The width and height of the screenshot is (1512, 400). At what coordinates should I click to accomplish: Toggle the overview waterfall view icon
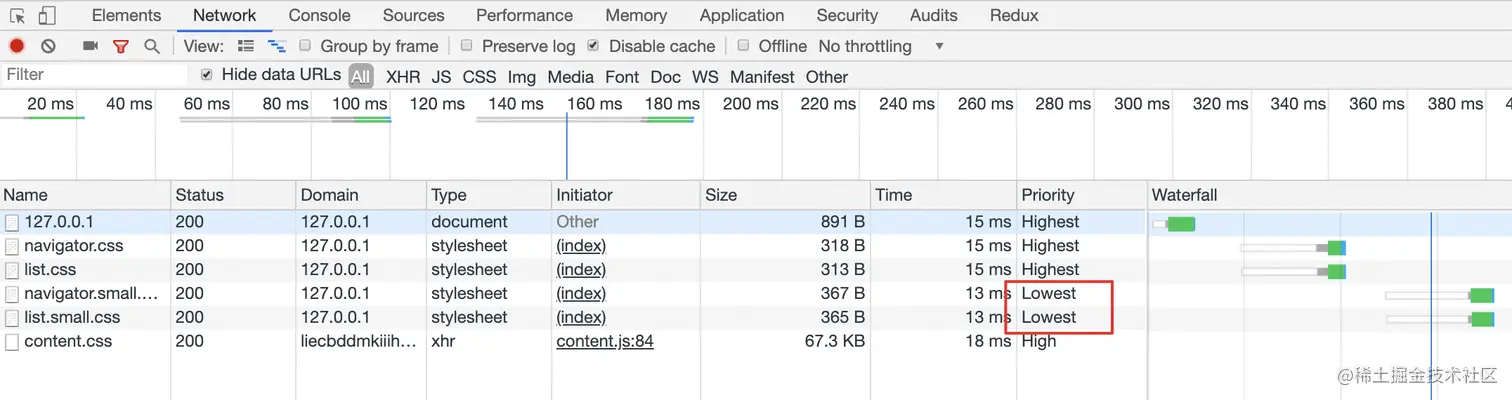point(278,46)
